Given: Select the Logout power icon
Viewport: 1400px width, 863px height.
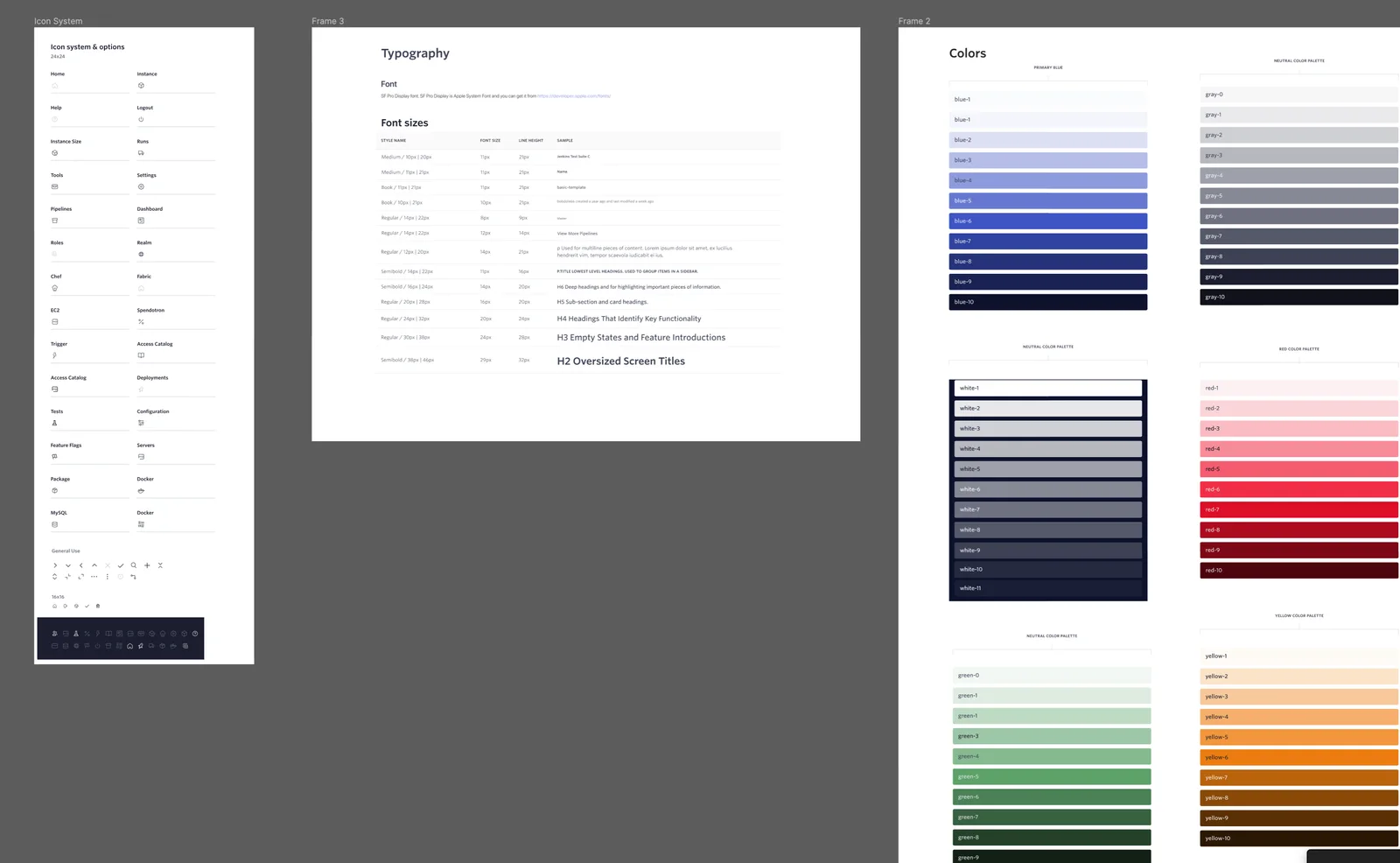Looking at the screenshot, I should coord(141,119).
